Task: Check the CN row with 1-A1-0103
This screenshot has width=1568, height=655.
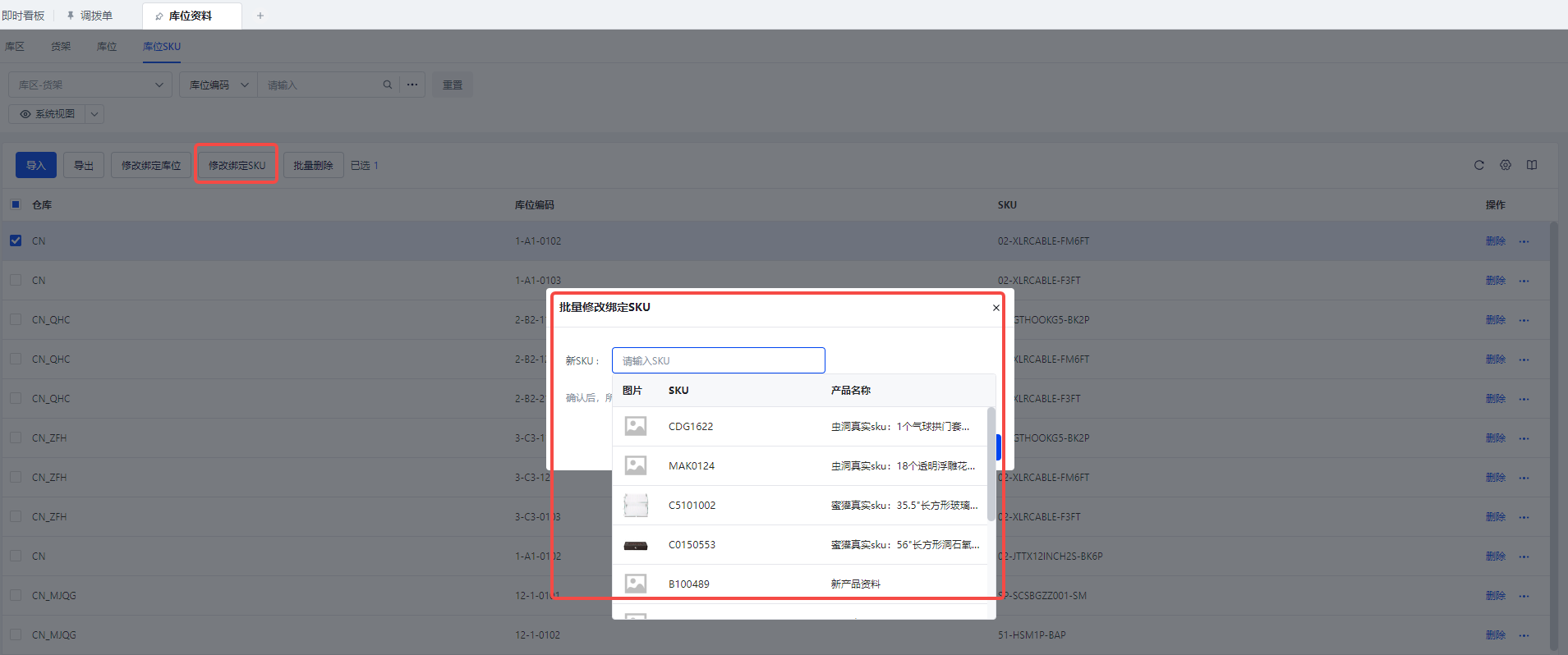Action: [16, 280]
